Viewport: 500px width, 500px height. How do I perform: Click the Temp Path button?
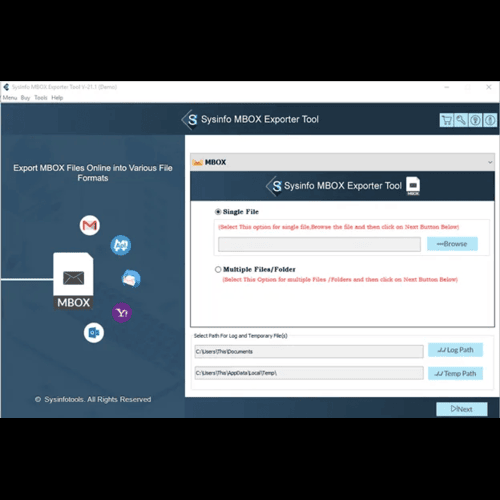coord(455,373)
